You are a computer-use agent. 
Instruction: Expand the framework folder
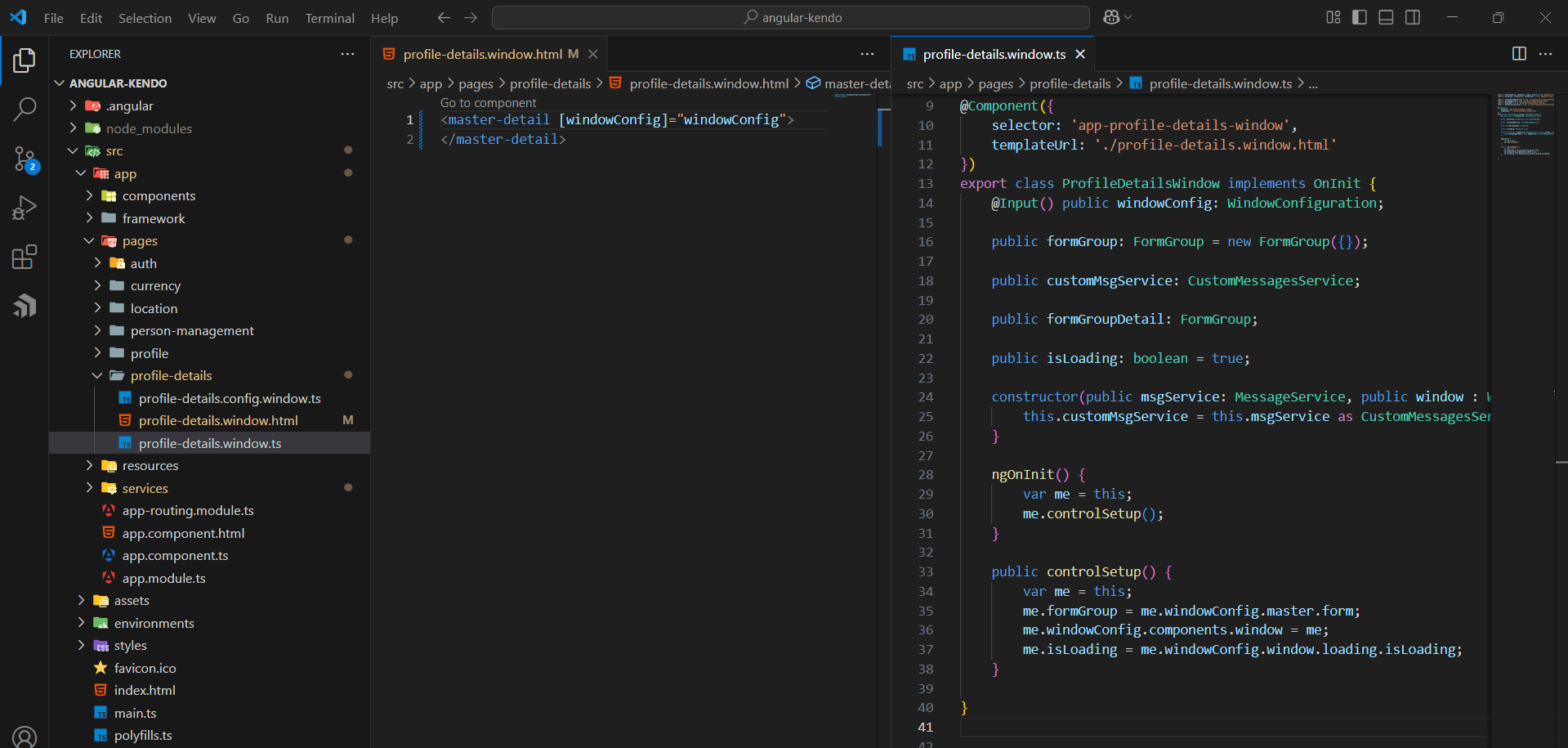89,218
